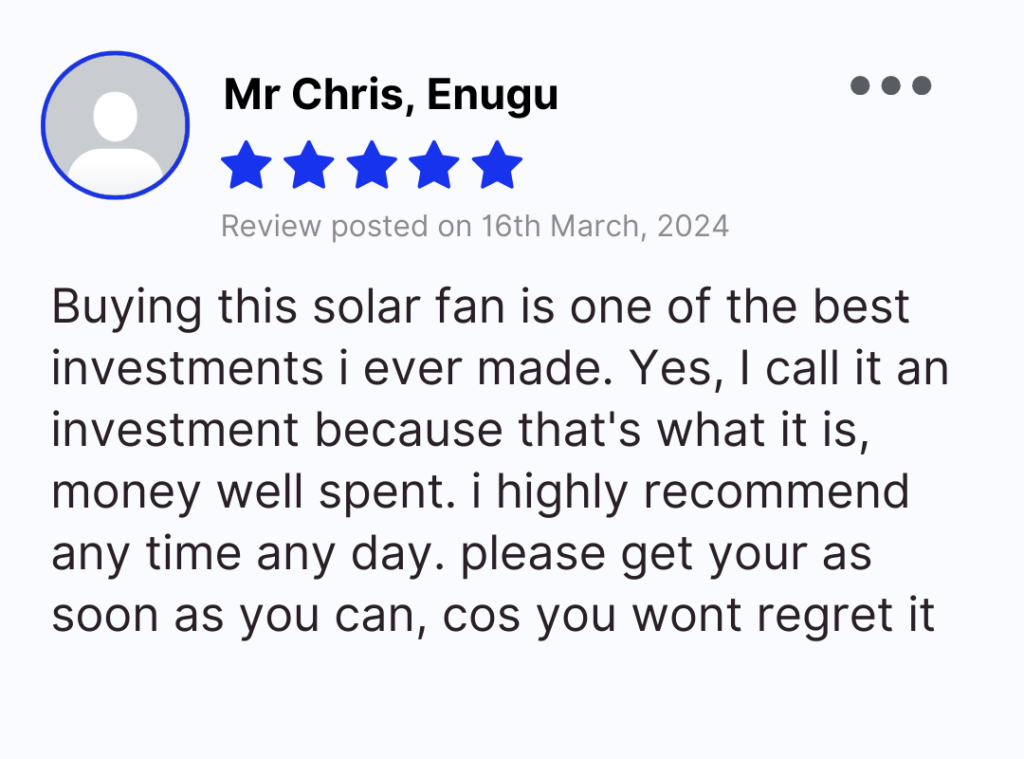Click the leftmost dot of the options icon
This screenshot has width=1024, height=759.
[860, 86]
